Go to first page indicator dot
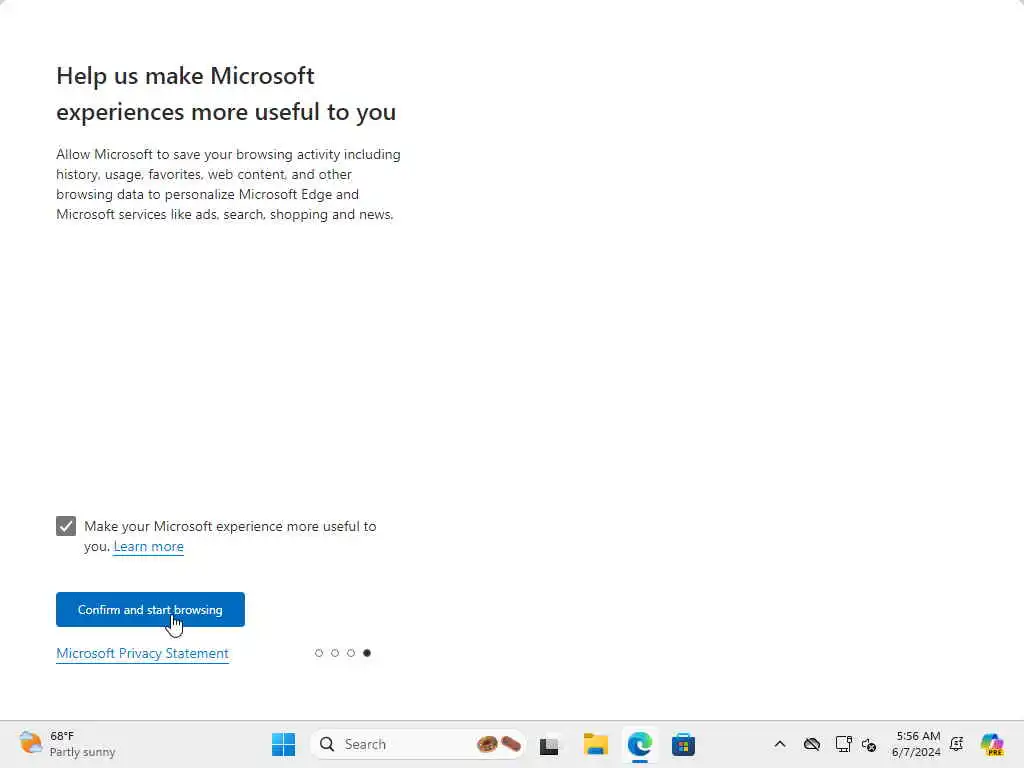The width and height of the screenshot is (1024, 768). pos(319,653)
